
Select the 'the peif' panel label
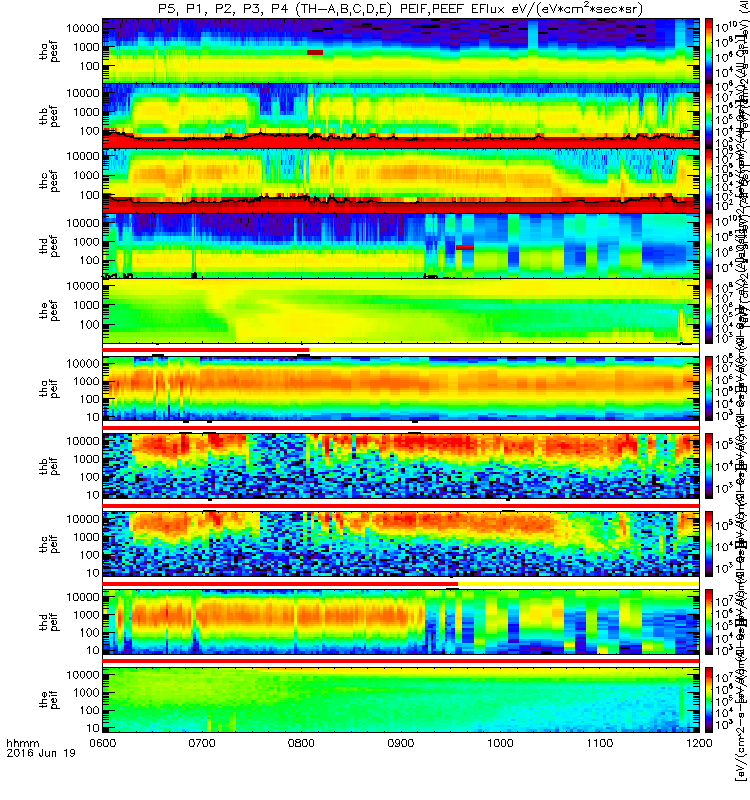49,700
